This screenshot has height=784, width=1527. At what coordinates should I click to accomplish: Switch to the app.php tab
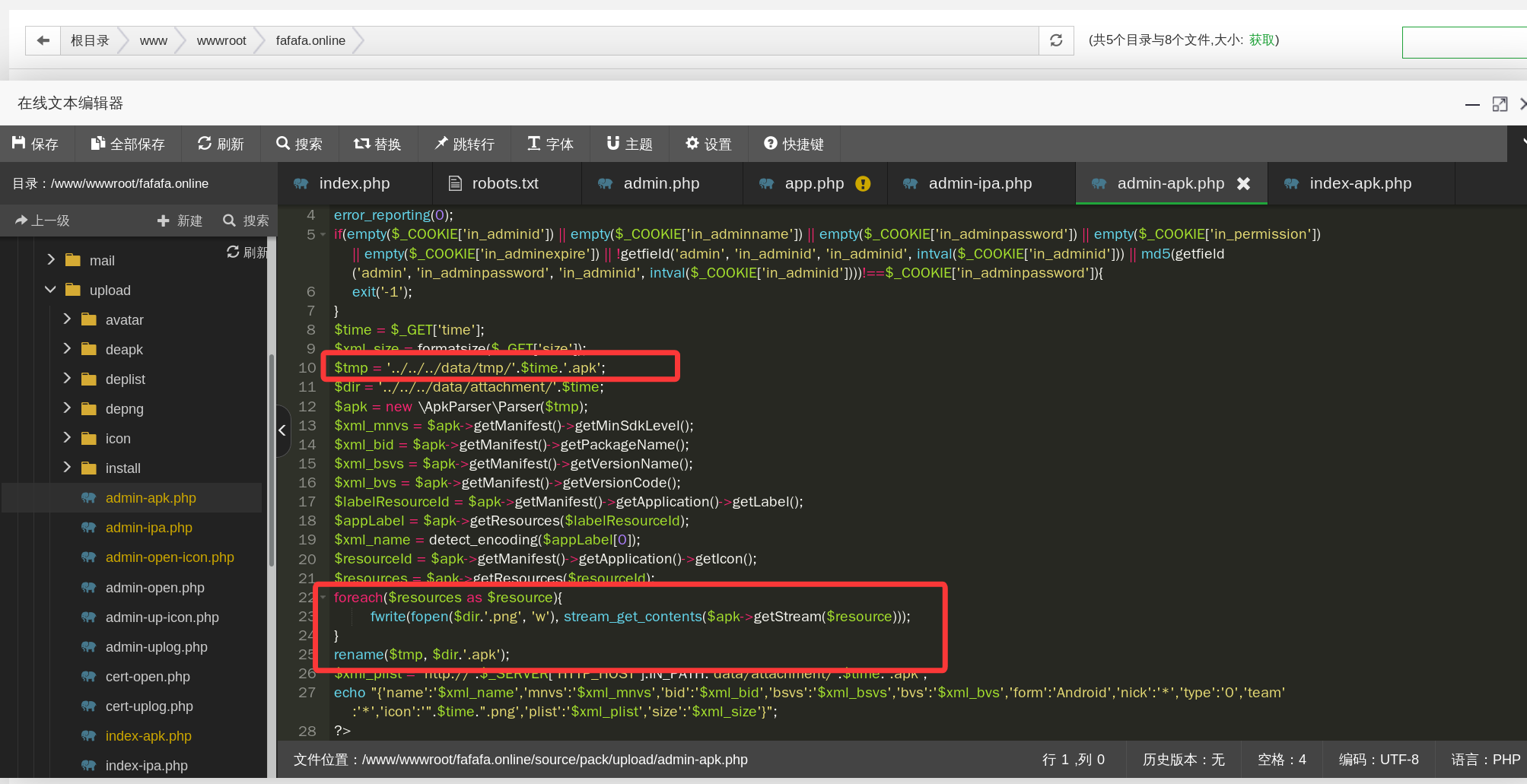[814, 183]
